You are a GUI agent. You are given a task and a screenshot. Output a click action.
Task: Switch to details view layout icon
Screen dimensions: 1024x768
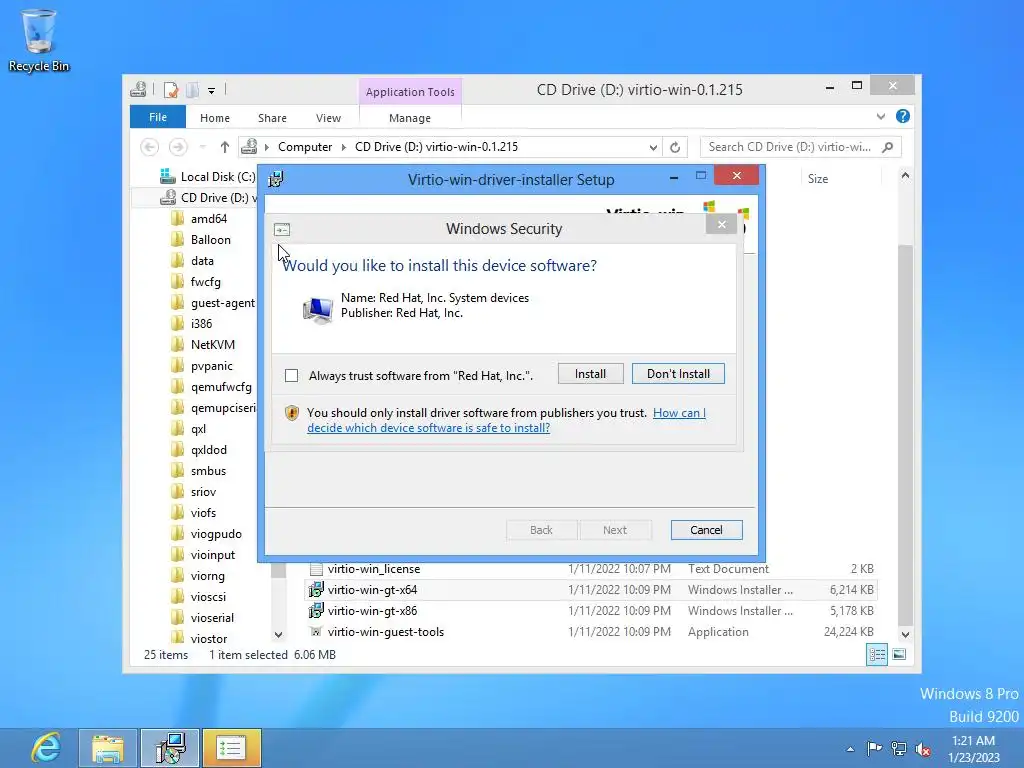(x=877, y=654)
